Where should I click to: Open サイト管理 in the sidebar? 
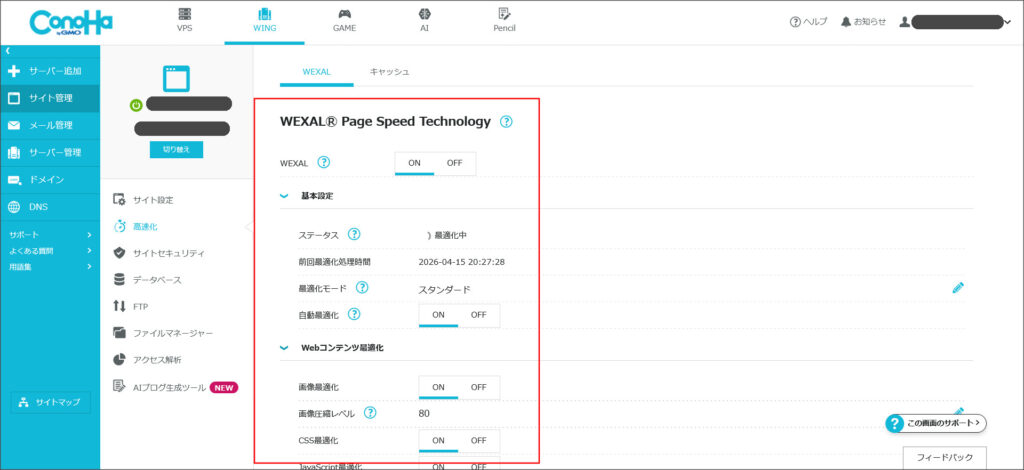50,98
